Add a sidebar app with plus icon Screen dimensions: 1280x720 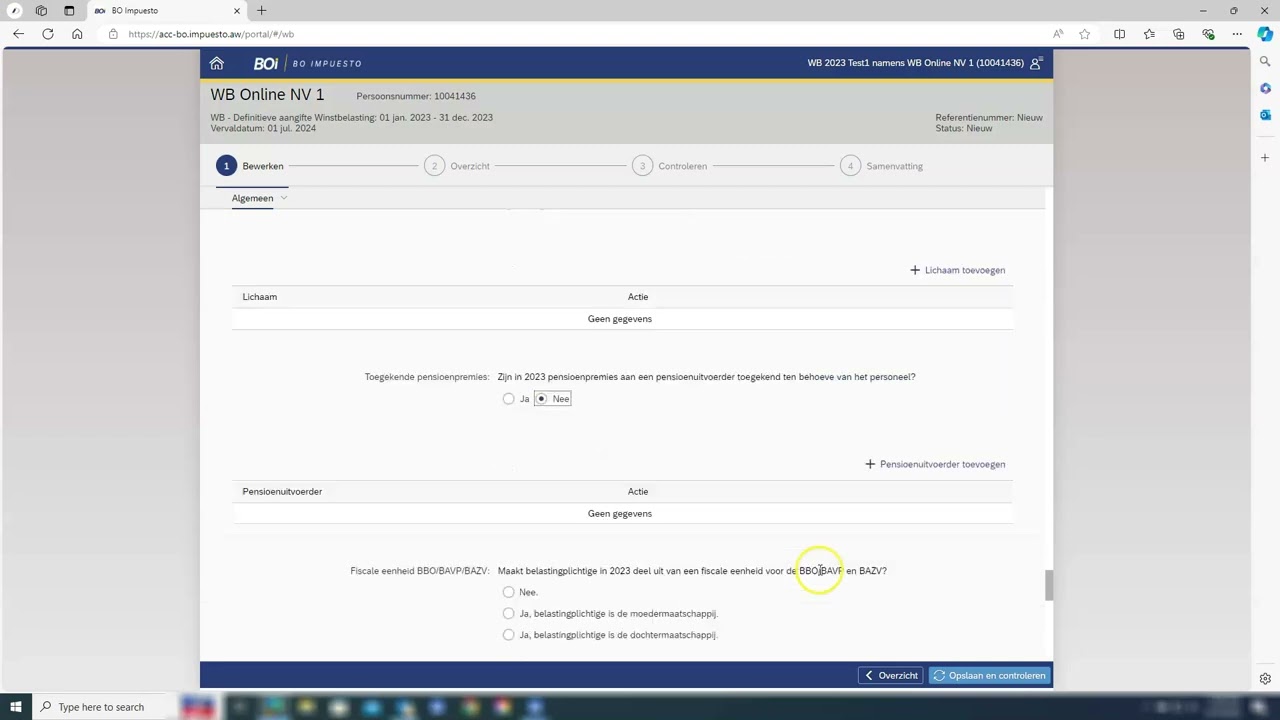1265,158
